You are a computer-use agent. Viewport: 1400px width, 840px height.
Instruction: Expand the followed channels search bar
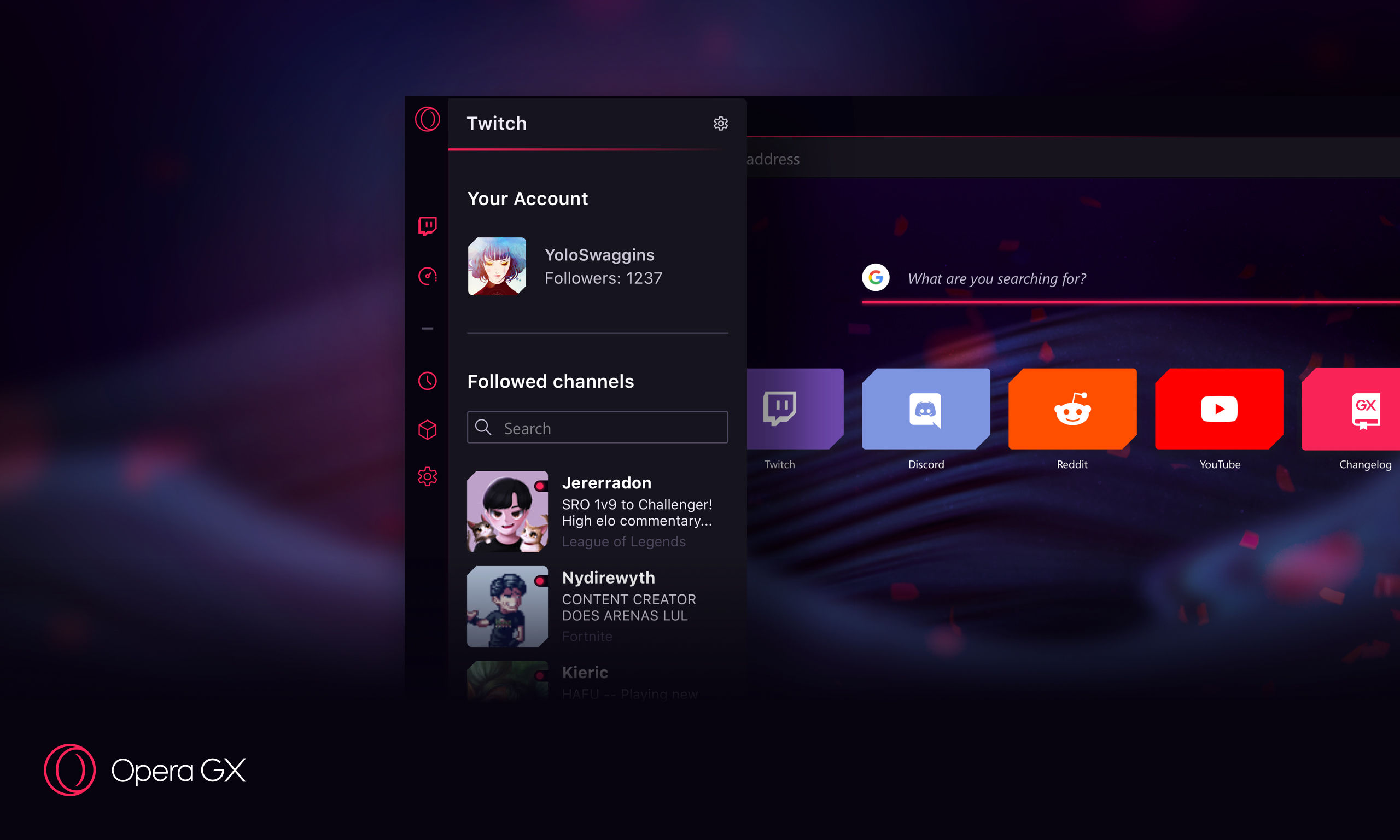click(598, 427)
